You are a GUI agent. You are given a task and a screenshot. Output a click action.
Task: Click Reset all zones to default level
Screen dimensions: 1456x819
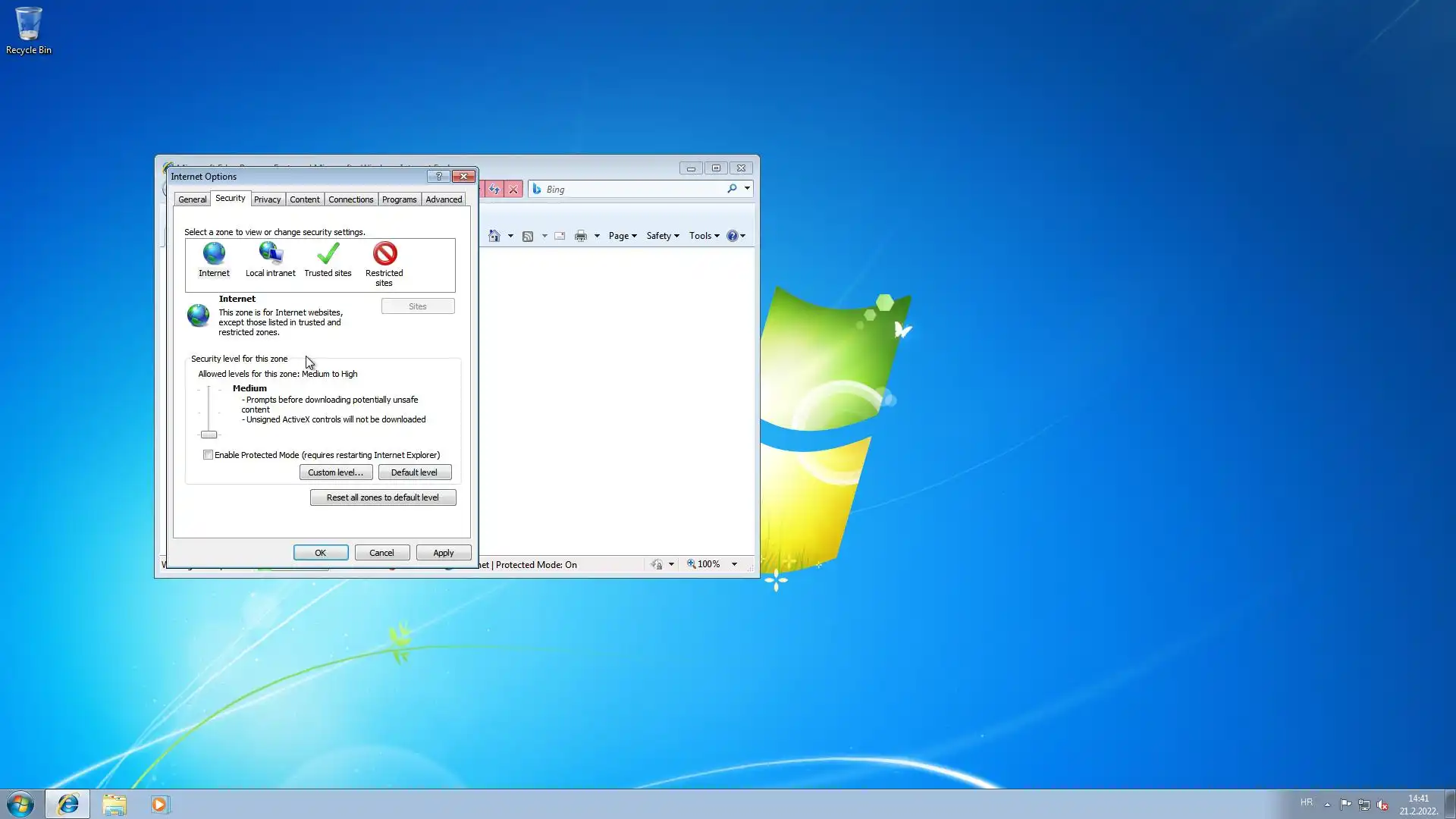382,497
